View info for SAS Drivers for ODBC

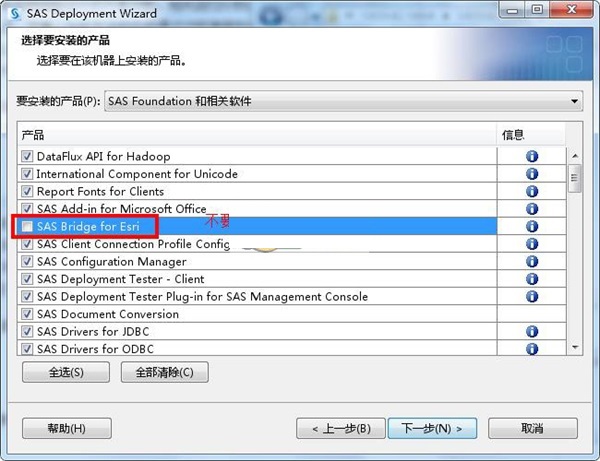click(532, 349)
